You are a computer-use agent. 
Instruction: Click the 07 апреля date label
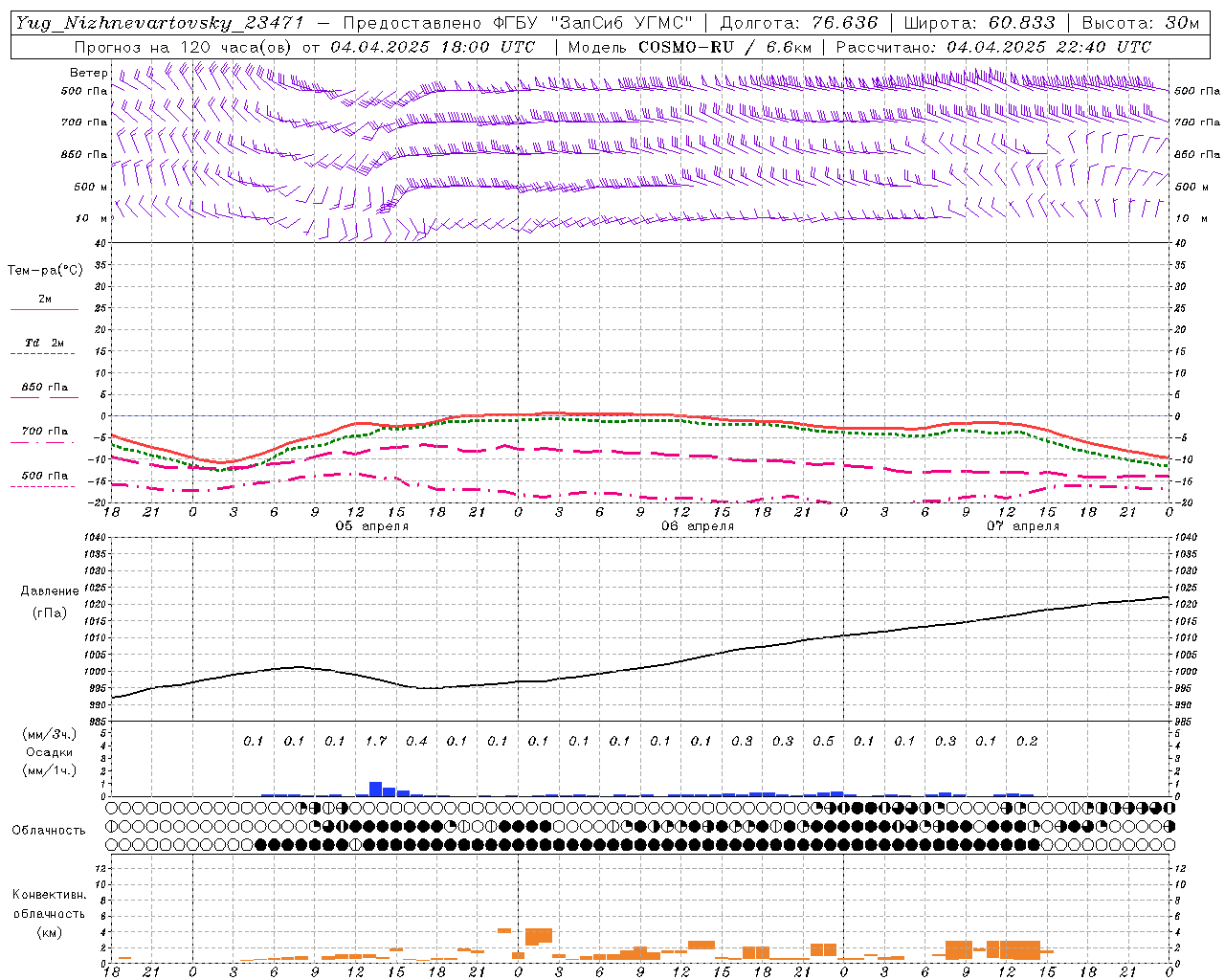coord(1023,526)
